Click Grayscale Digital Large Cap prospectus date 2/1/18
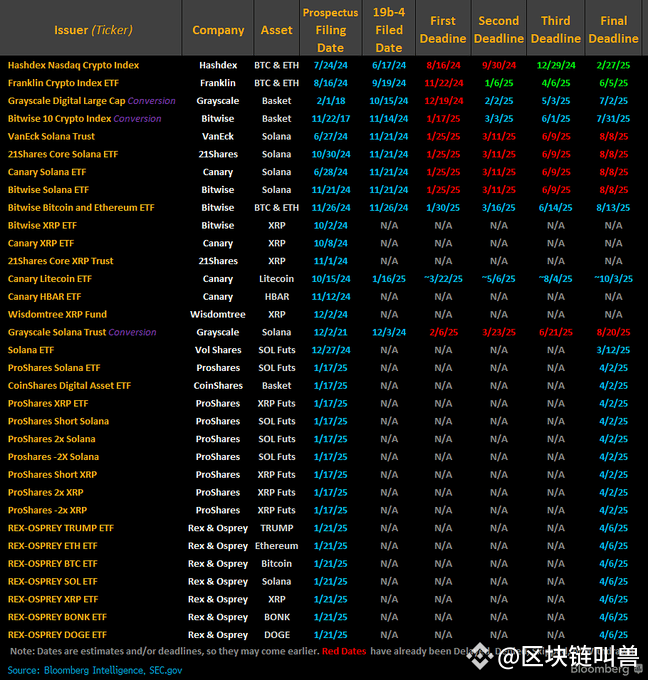The height and width of the screenshot is (680, 648). 331,101
